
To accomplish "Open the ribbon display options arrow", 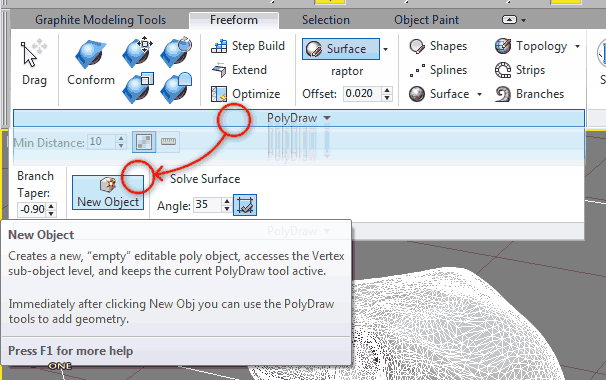I will pos(523,20).
